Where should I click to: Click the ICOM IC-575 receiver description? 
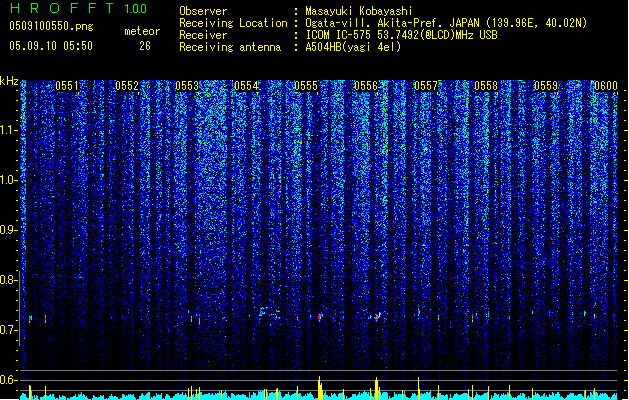[401, 35]
